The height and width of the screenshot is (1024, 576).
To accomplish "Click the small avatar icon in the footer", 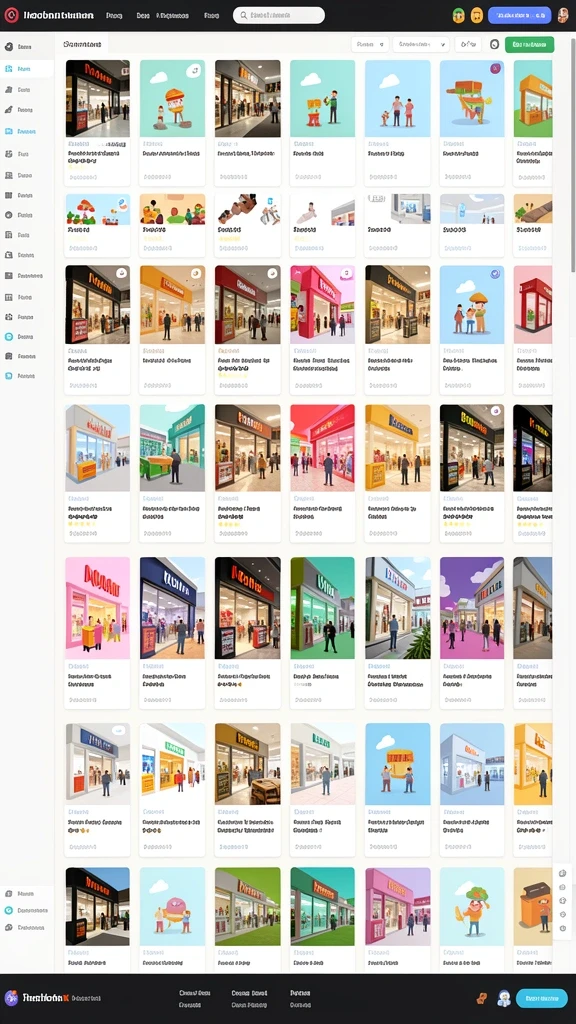I will (x=504, y=998).
